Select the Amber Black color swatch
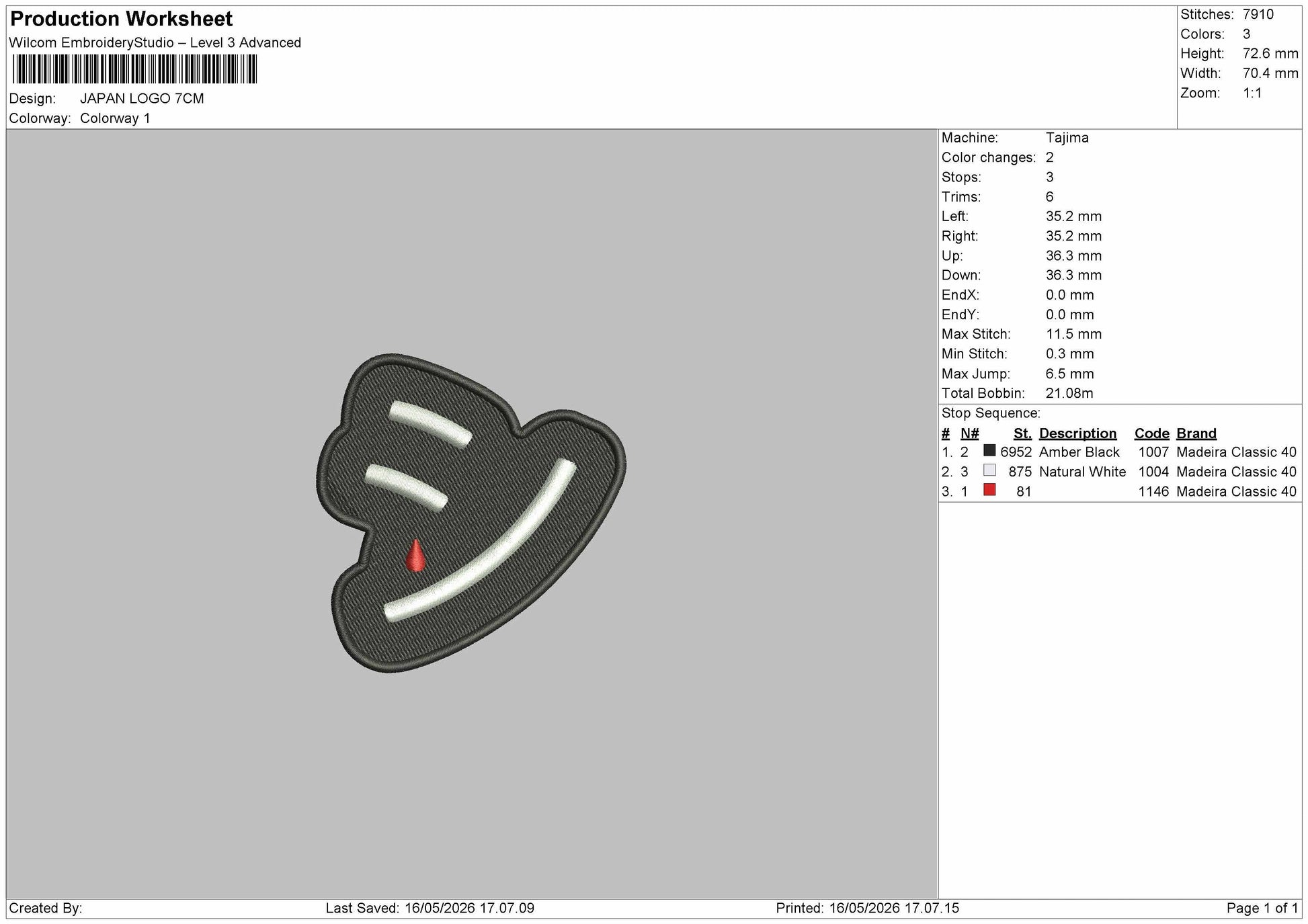 pyautogui.click(x=989, y=451)
